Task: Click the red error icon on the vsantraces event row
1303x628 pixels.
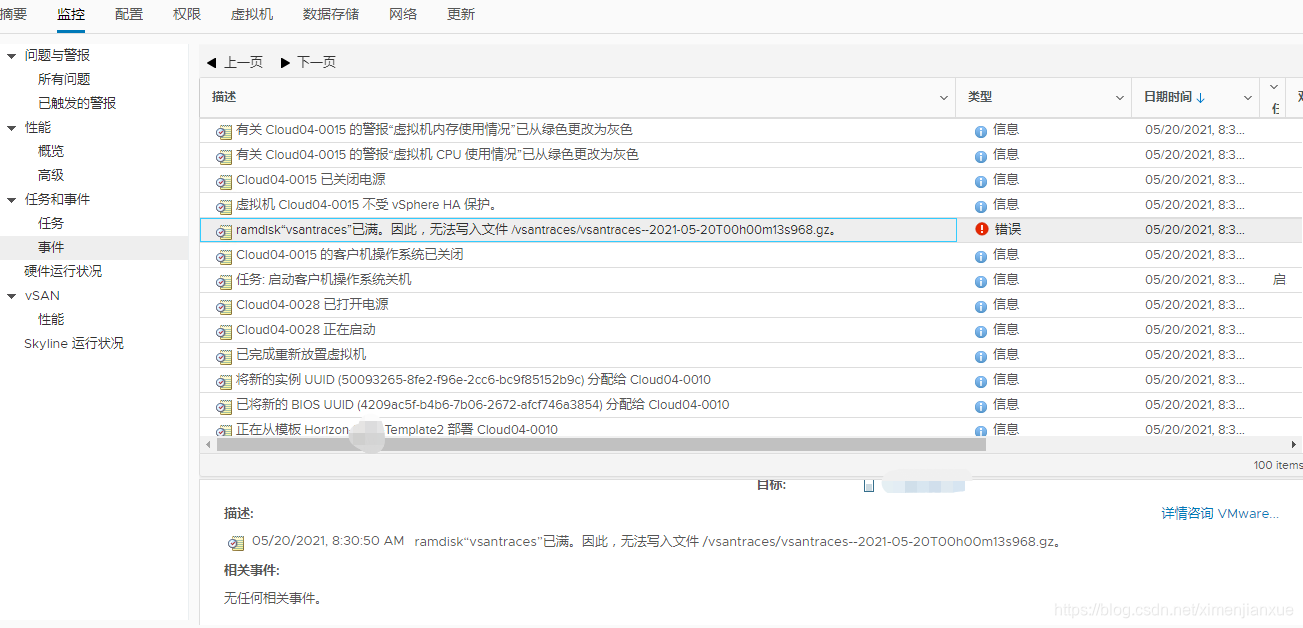Action: coord(981,229)
